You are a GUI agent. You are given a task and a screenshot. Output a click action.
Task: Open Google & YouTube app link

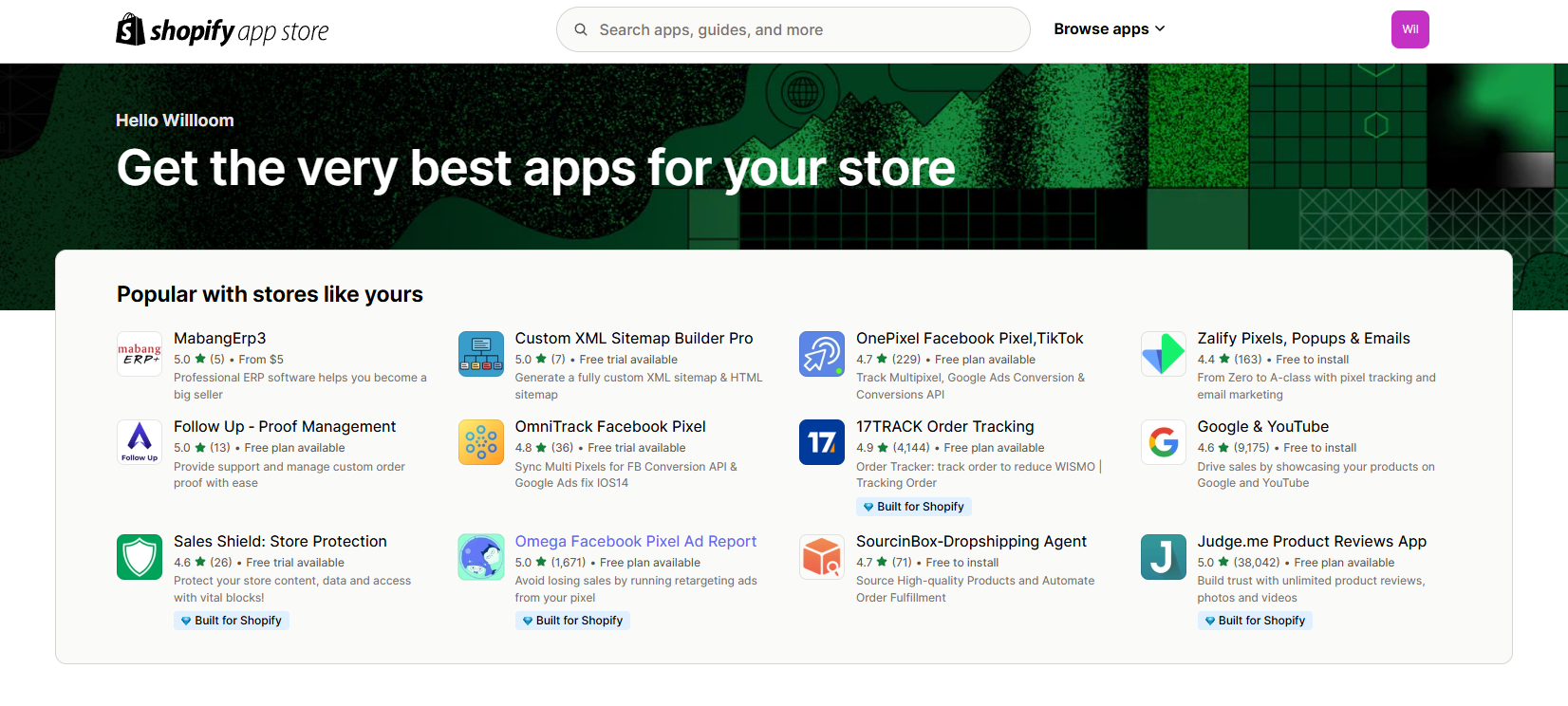pyautogui.click(x=1263, y=427)
